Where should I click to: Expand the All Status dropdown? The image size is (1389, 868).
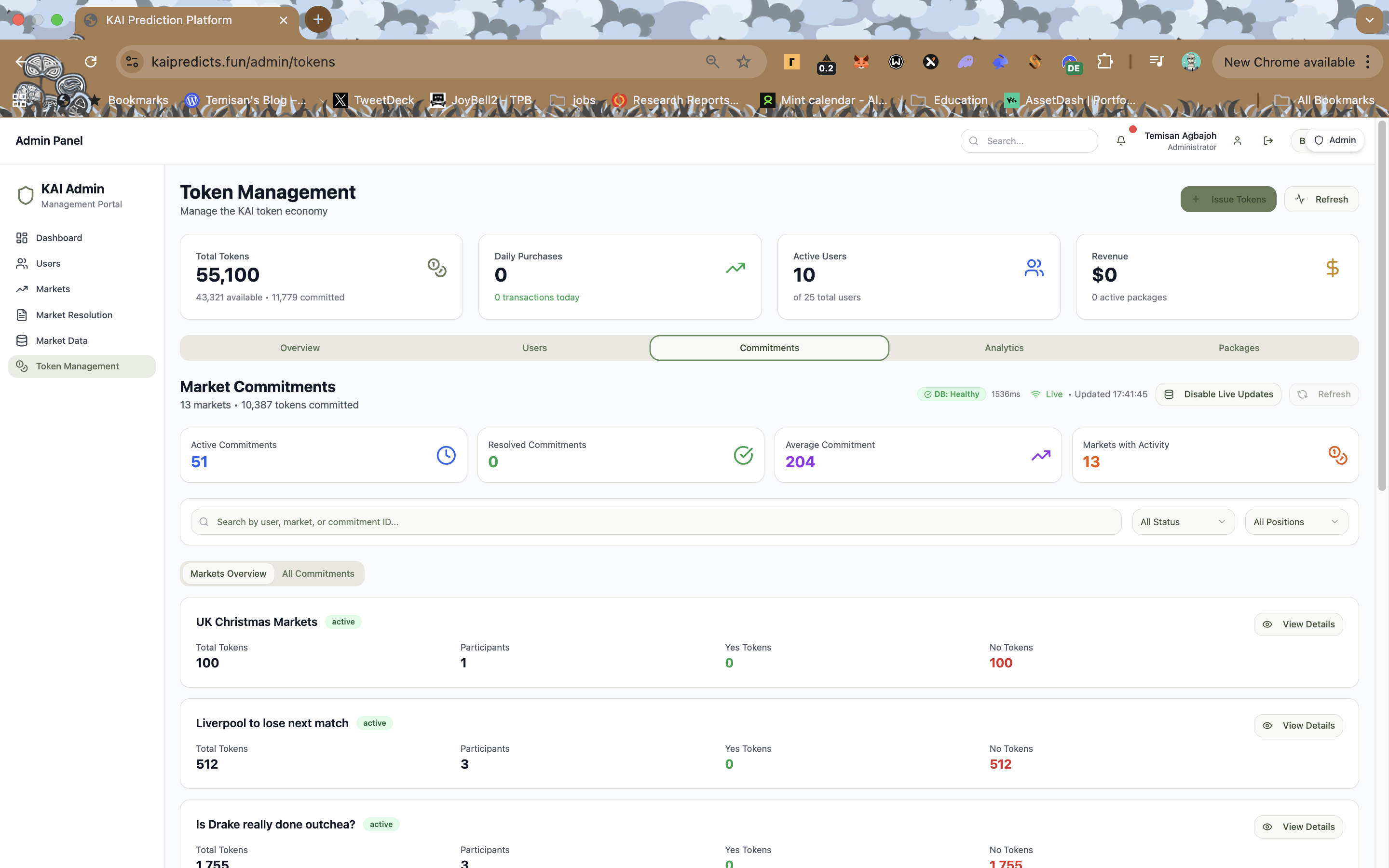point(1183,522)
